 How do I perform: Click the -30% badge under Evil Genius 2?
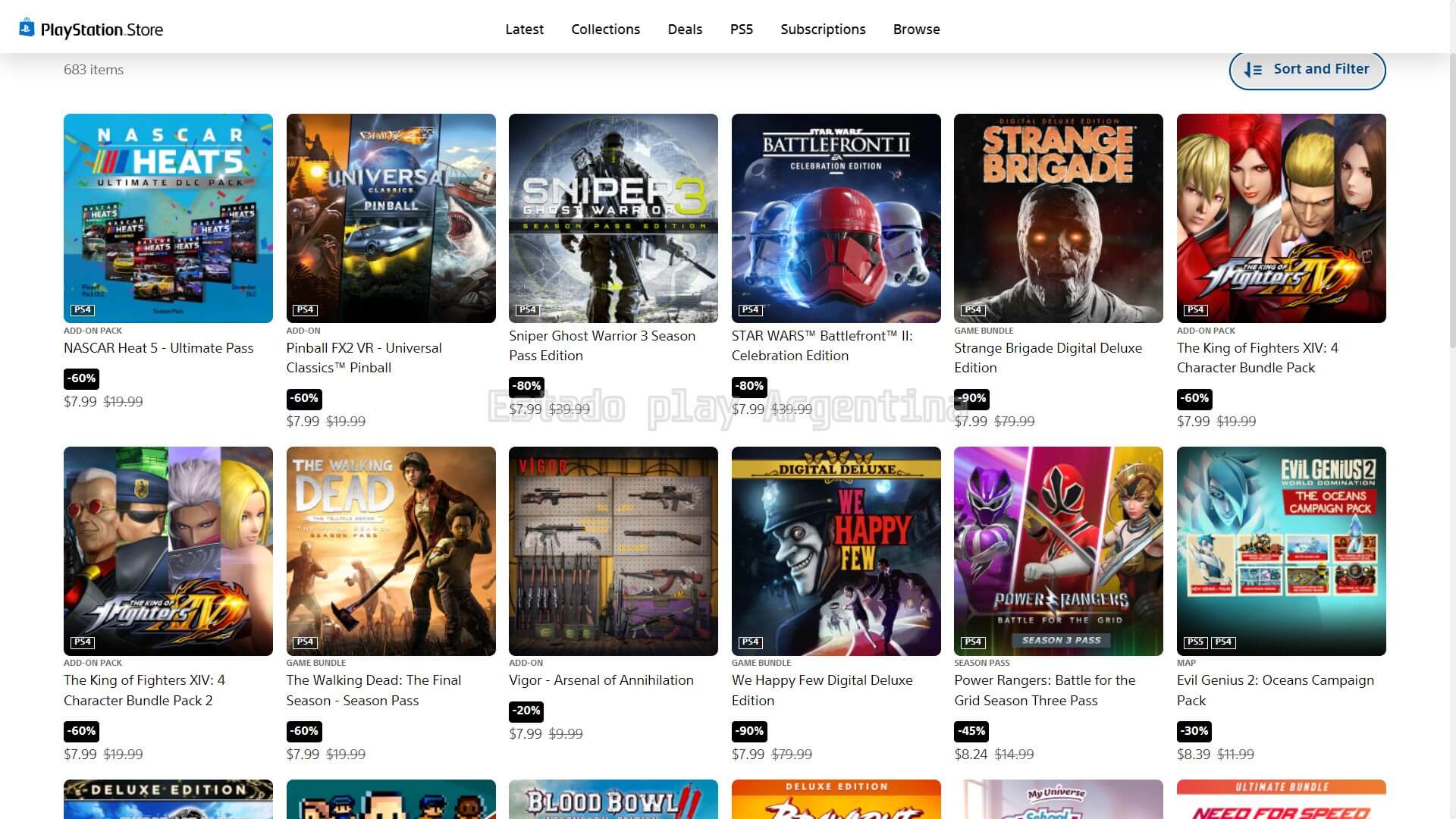click(1194, 731)
